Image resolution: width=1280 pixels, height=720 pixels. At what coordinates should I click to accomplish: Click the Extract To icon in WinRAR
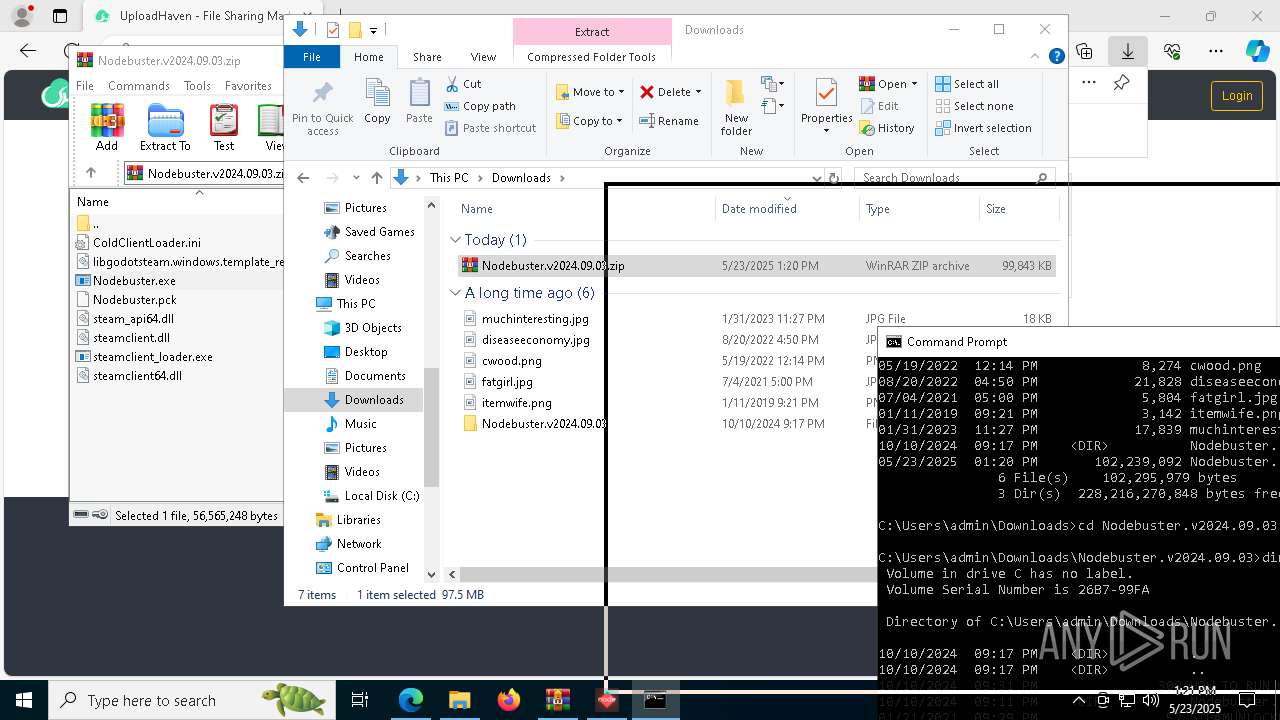[x=165, y=127]
